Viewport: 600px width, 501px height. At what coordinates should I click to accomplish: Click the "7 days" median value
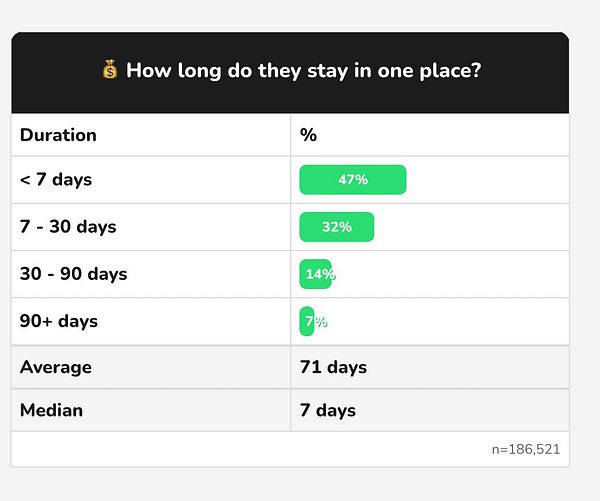tap(328, 410)
